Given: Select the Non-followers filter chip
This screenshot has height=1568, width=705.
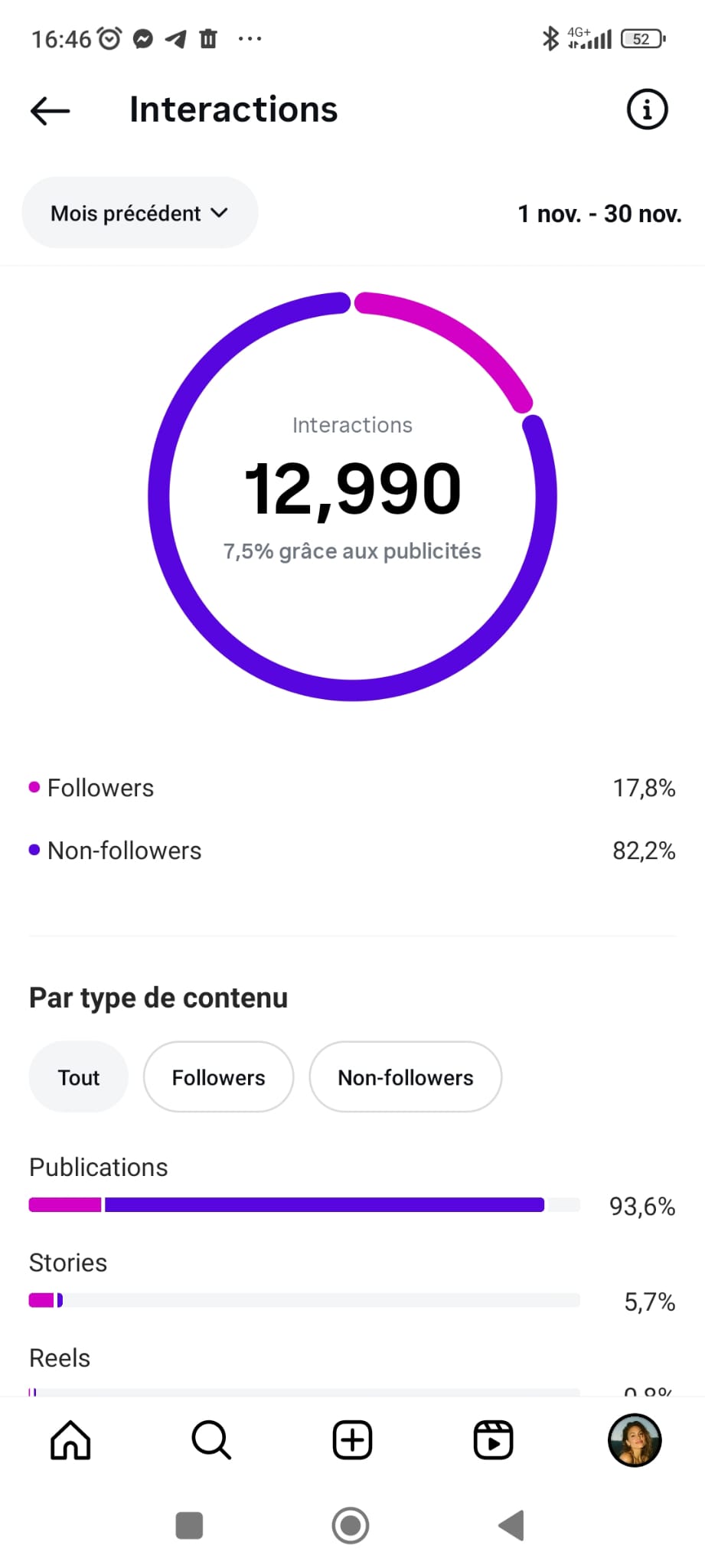Looking at the screenshot, I should (x=405, y=1077).
